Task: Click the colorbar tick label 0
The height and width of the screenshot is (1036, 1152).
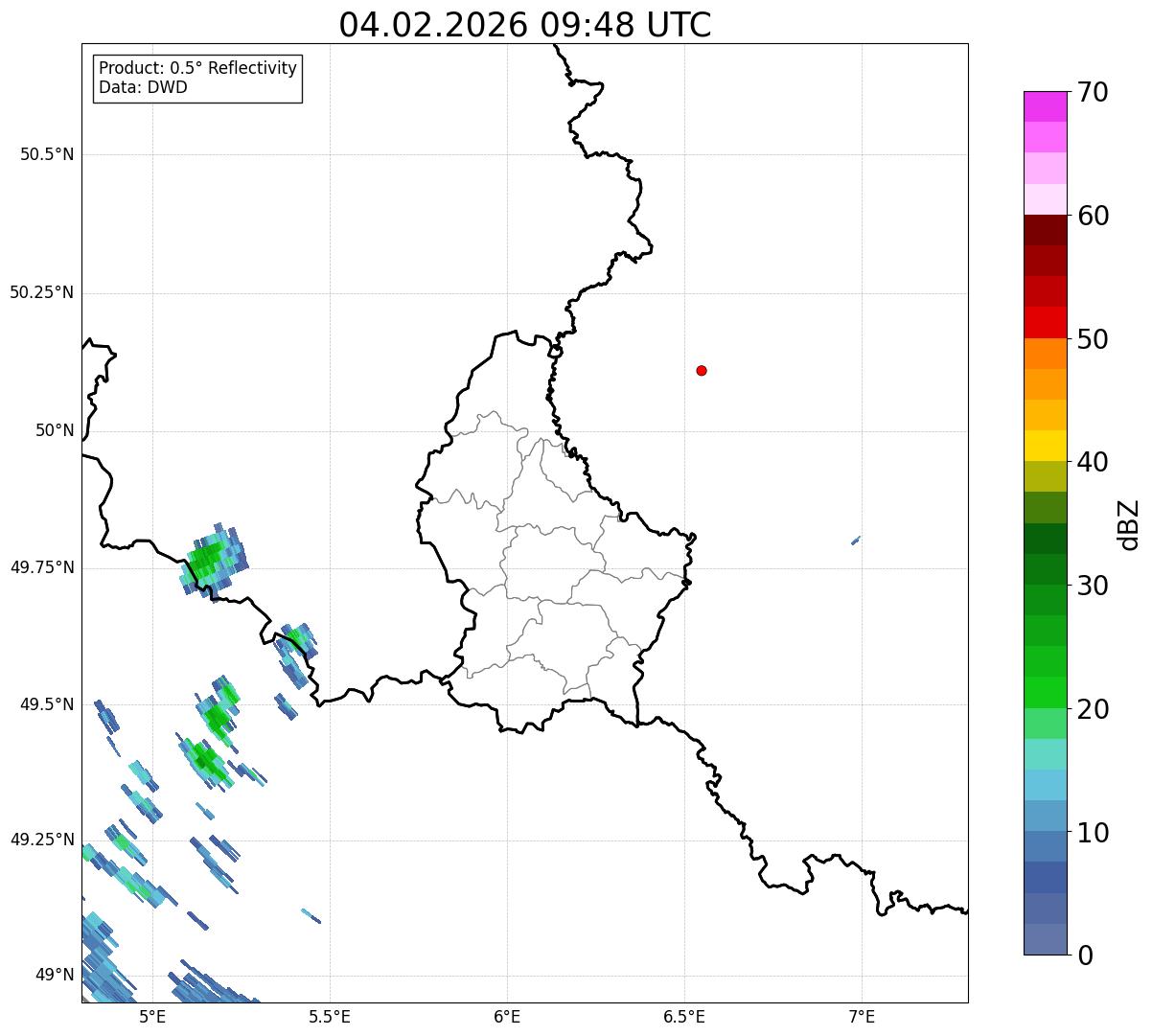Action: pos(1085,955)
